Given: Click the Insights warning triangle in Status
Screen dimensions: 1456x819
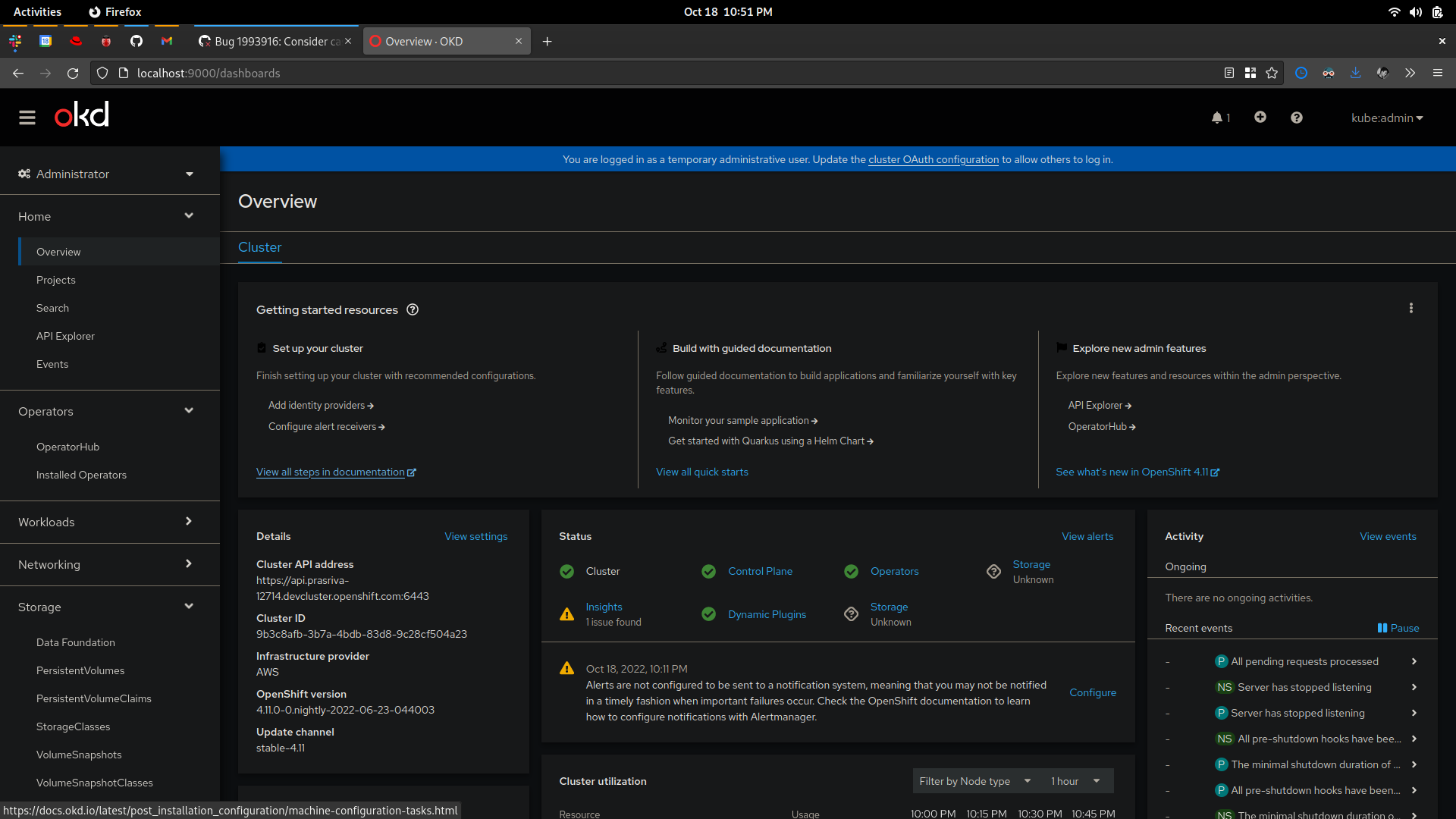Looking at the screenshot, I should 566,614.
